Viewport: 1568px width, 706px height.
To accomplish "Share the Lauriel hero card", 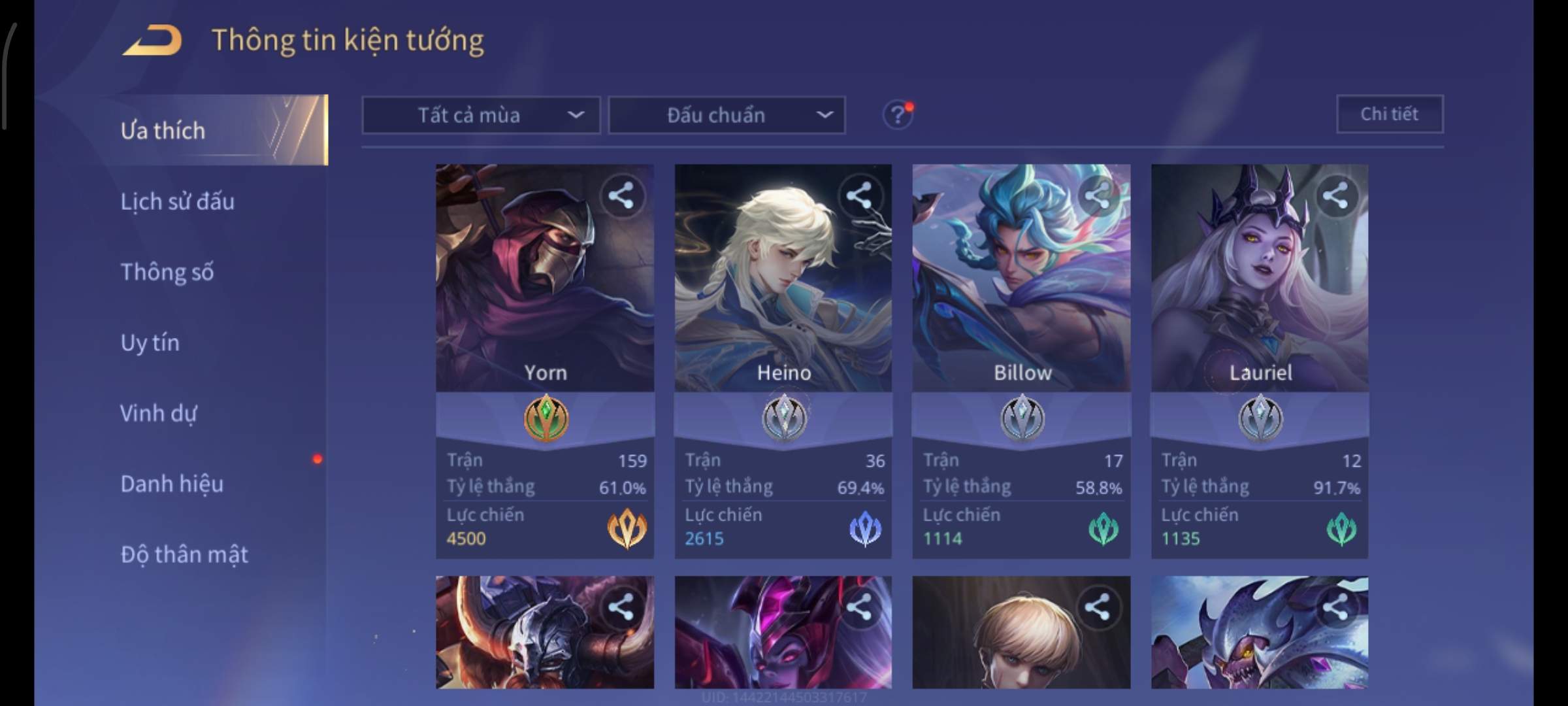I will coord(1335,195).
